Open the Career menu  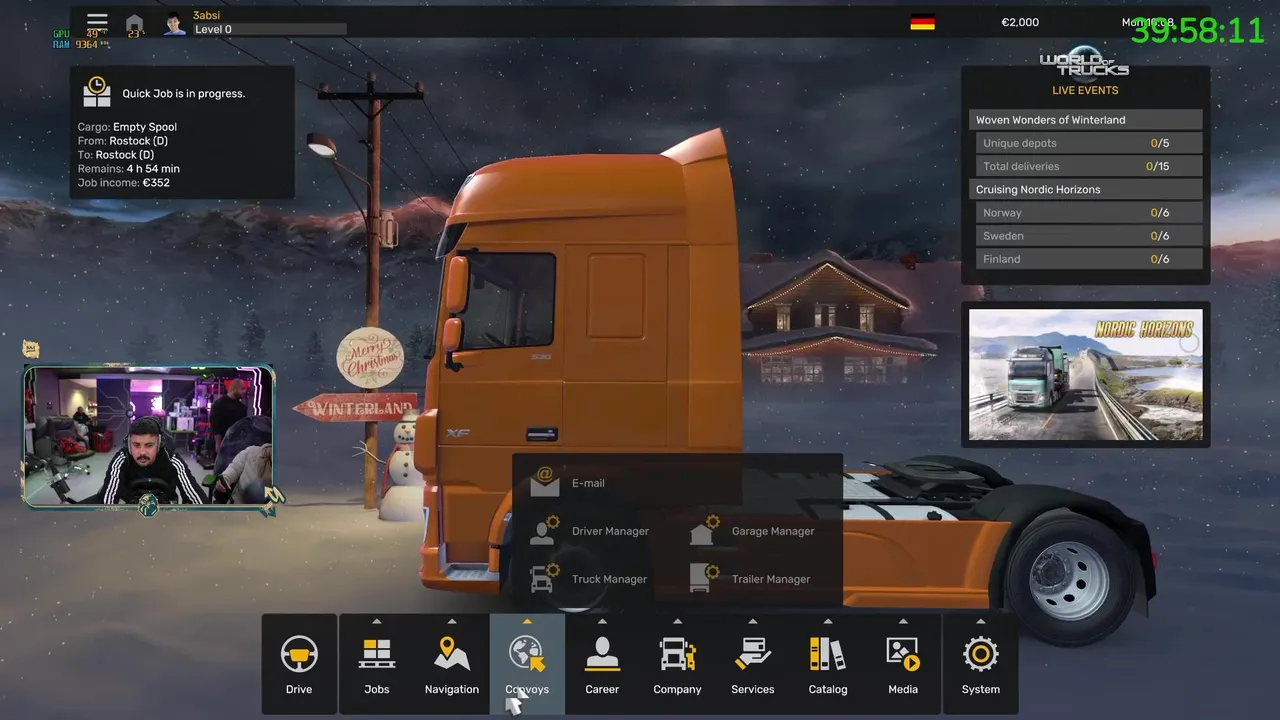pyautogui.click(x=602, y=664)
